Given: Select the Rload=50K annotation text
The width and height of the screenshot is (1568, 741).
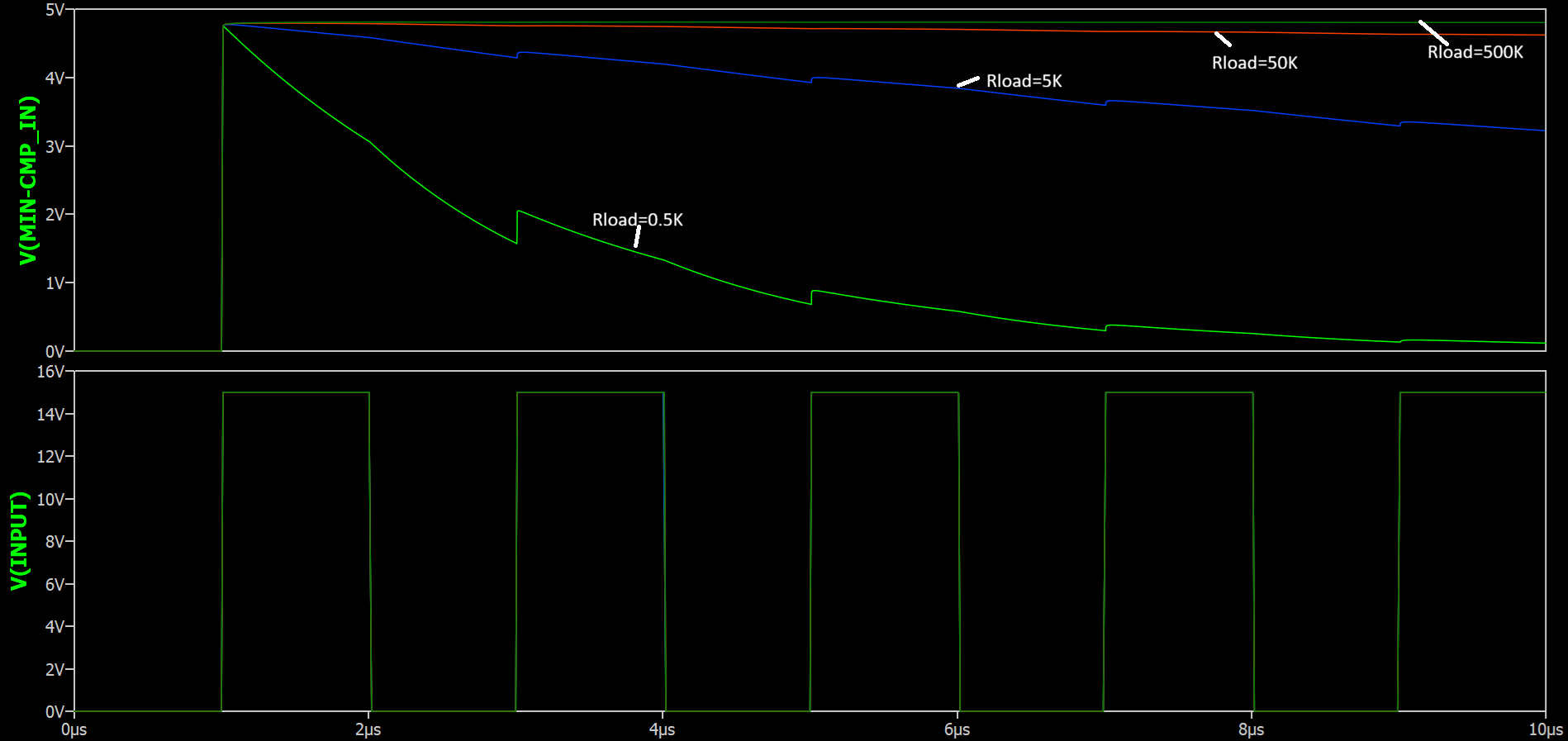Looking at the screenshot, I should pos(1254,63).
